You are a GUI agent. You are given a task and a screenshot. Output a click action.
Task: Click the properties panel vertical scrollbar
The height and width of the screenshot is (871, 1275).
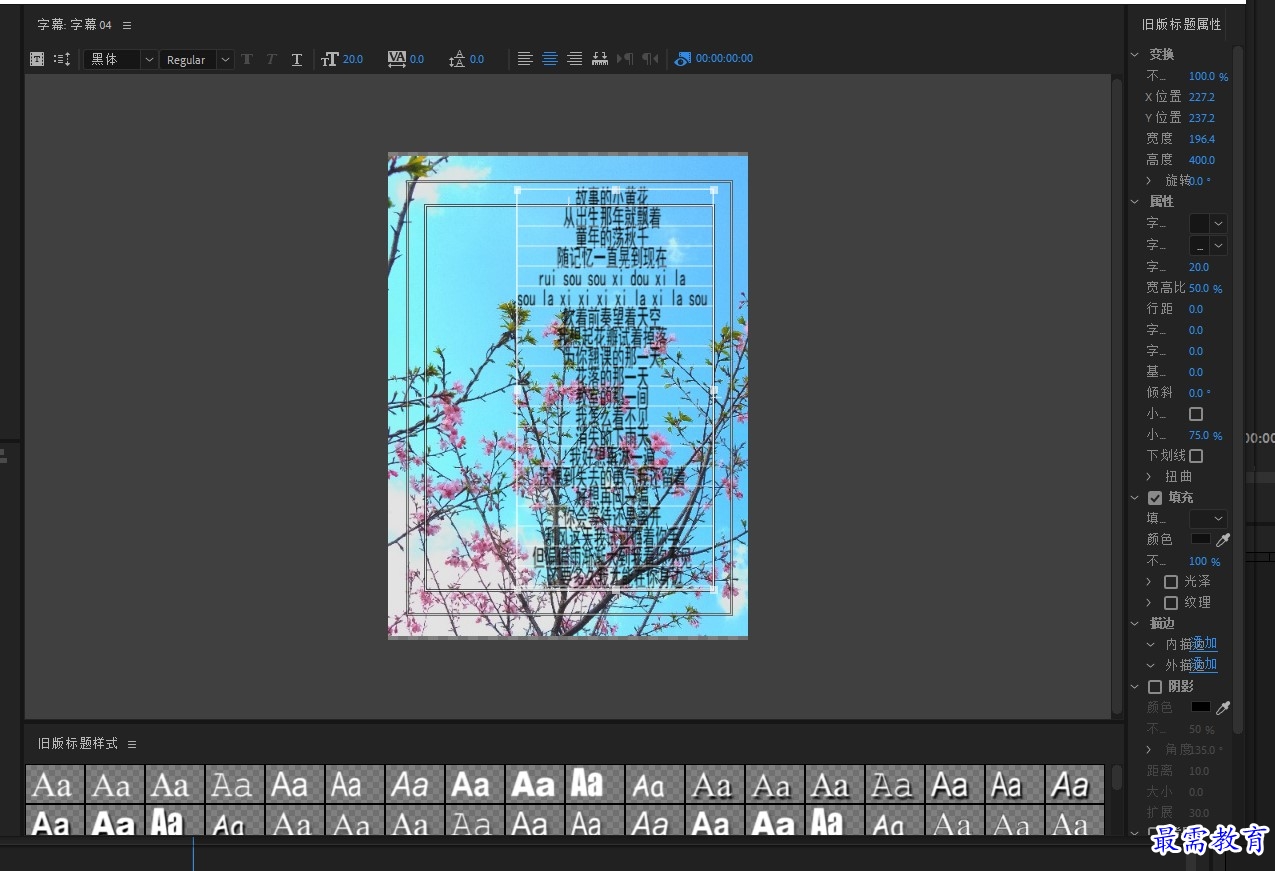tap(1238, 390)
